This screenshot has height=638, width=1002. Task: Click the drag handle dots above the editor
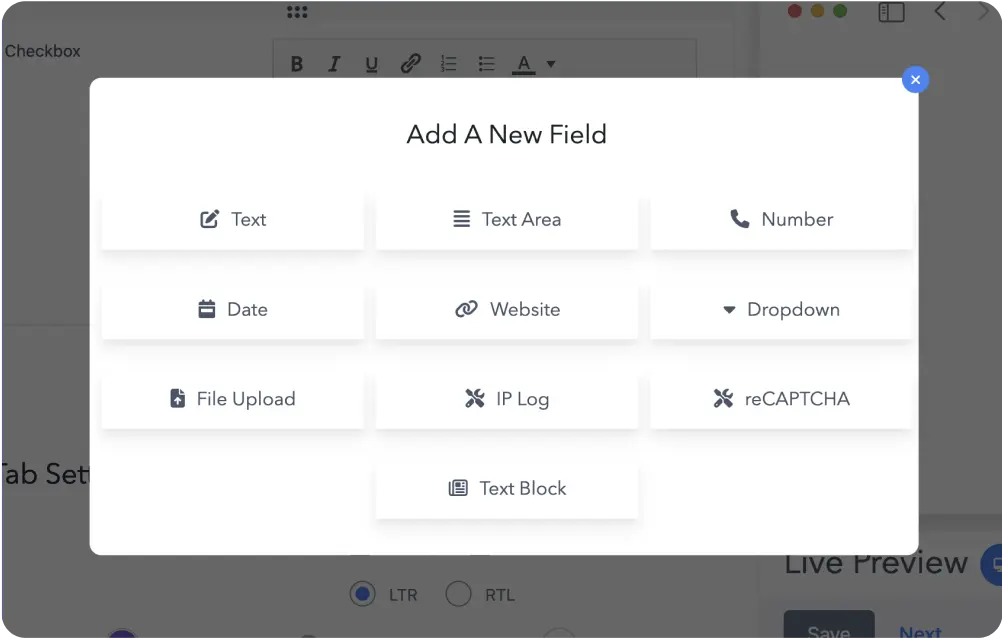click(x=295, y=11)
